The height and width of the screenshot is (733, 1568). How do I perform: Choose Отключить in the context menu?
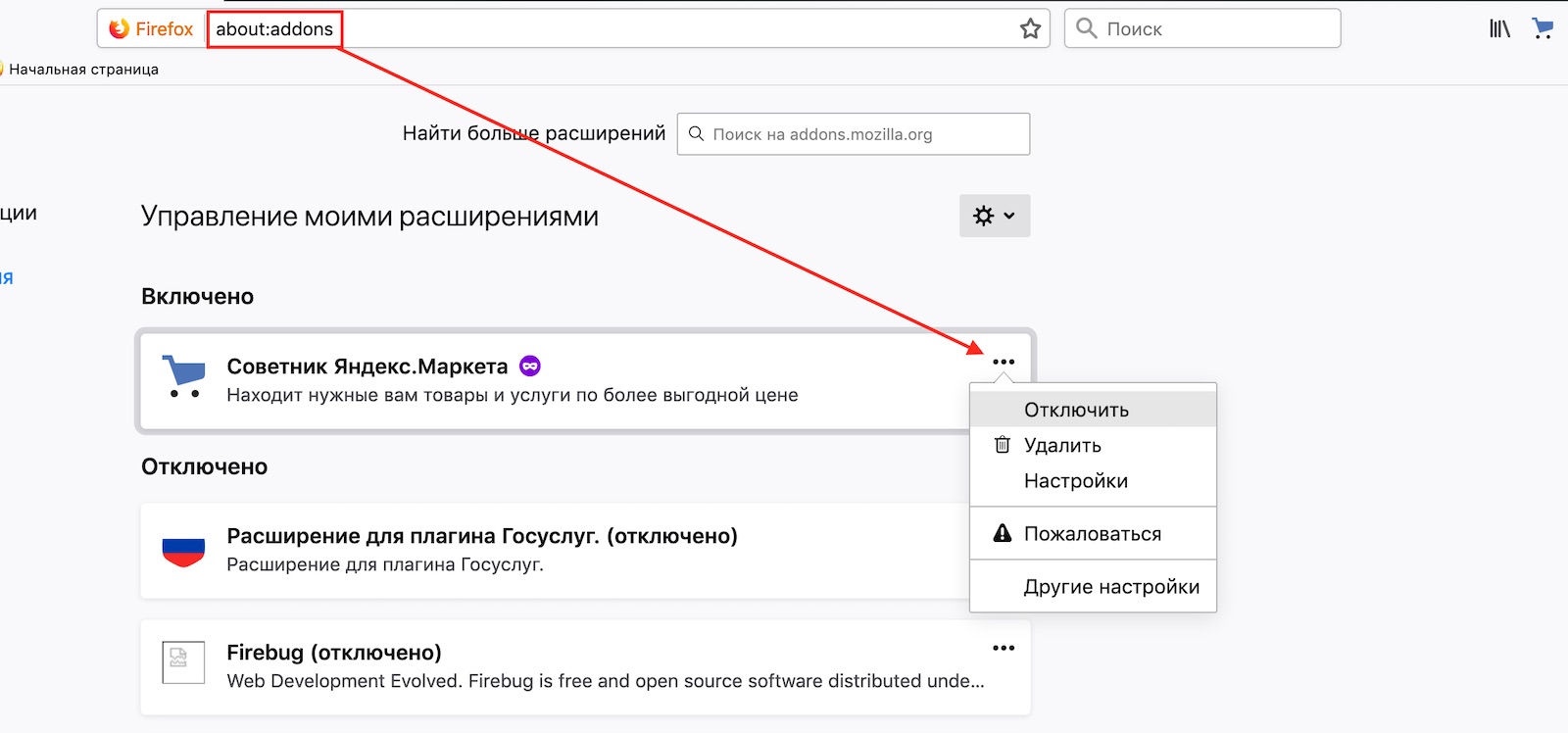coord(1093,410)
